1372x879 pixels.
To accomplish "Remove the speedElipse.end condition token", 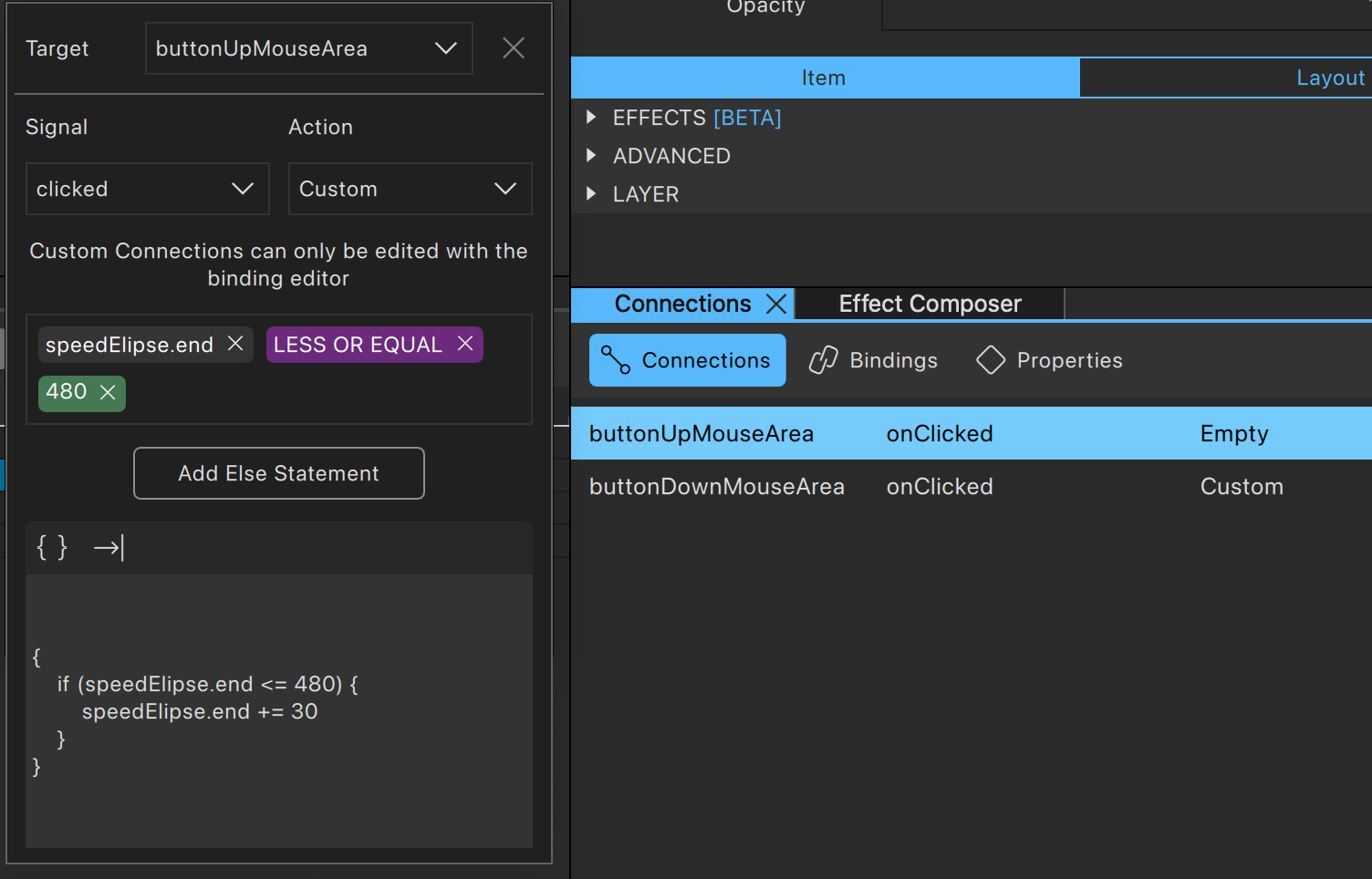I will (235, 344).
